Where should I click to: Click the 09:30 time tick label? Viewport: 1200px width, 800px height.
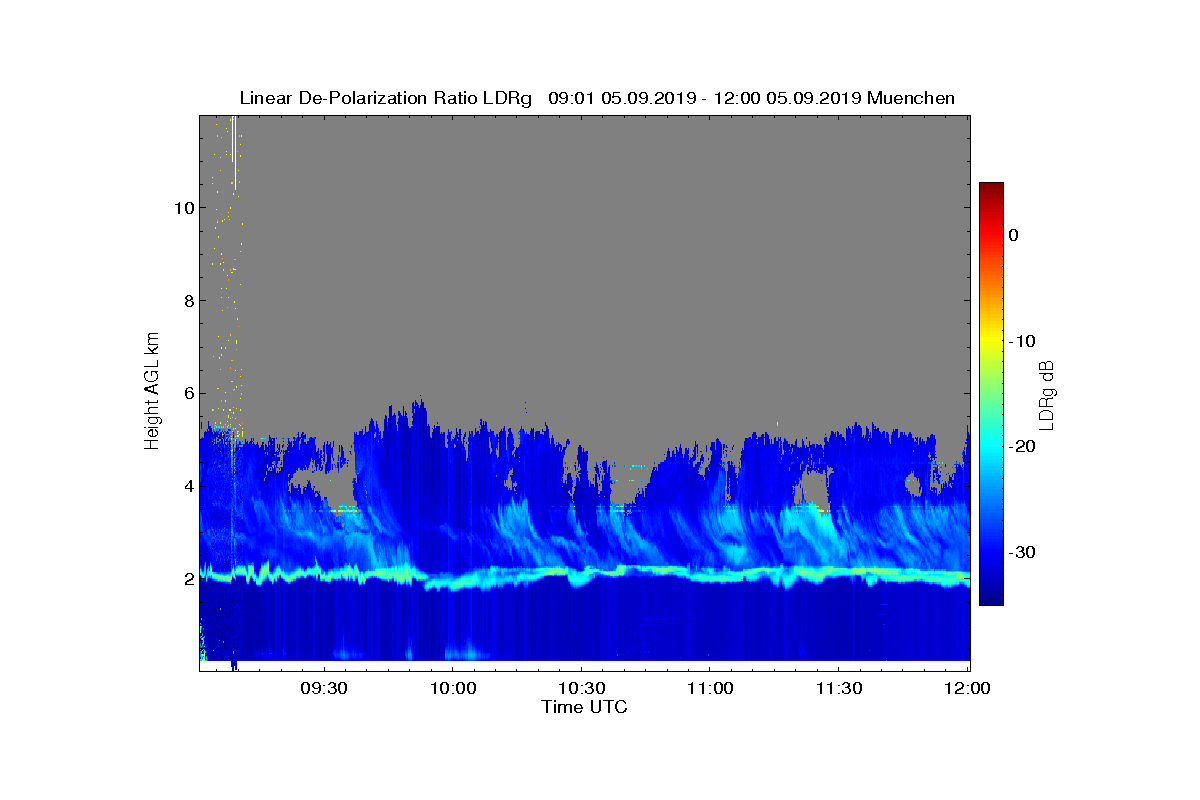tap(323, 688)
